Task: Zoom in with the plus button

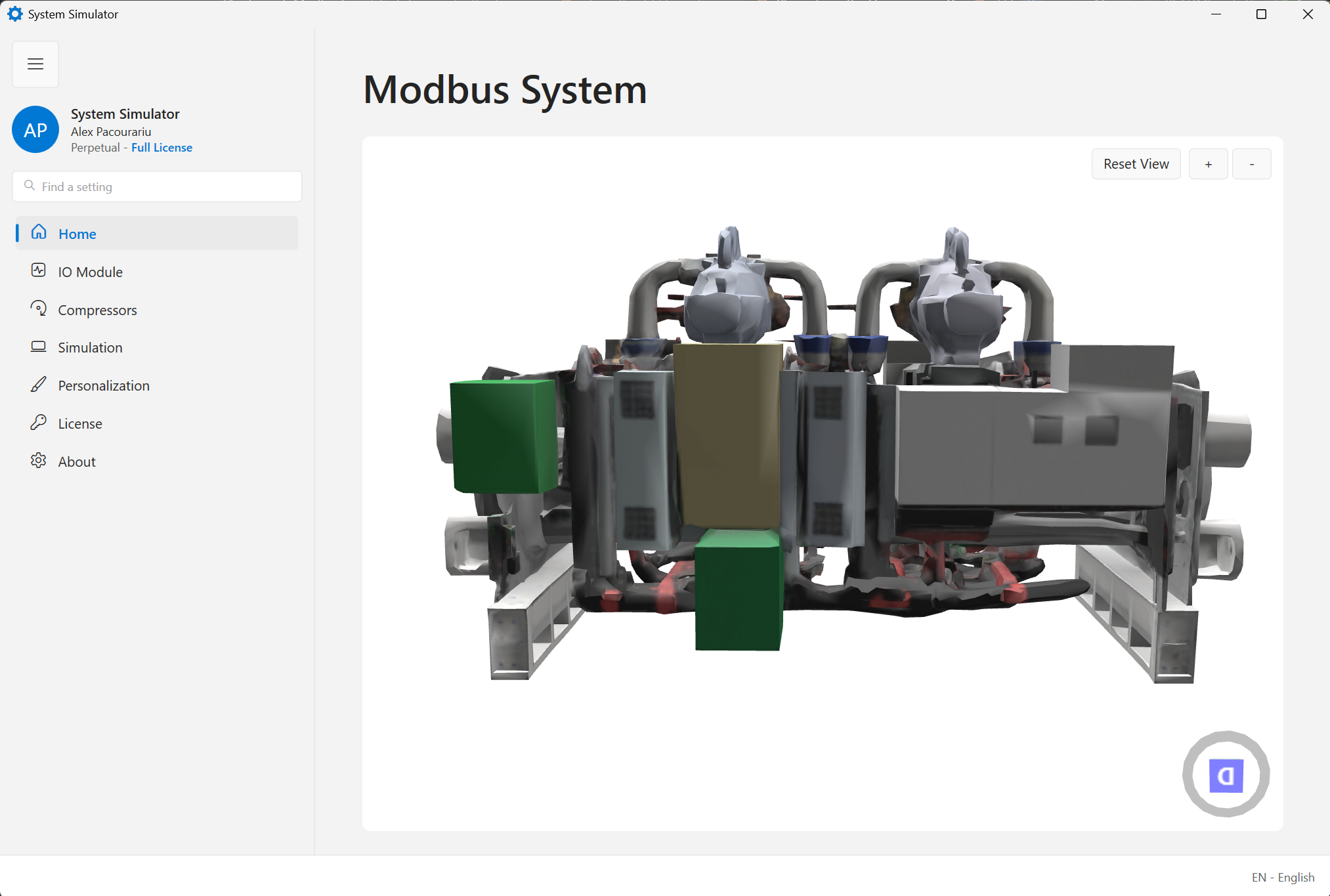Action: pos(1208,164)
